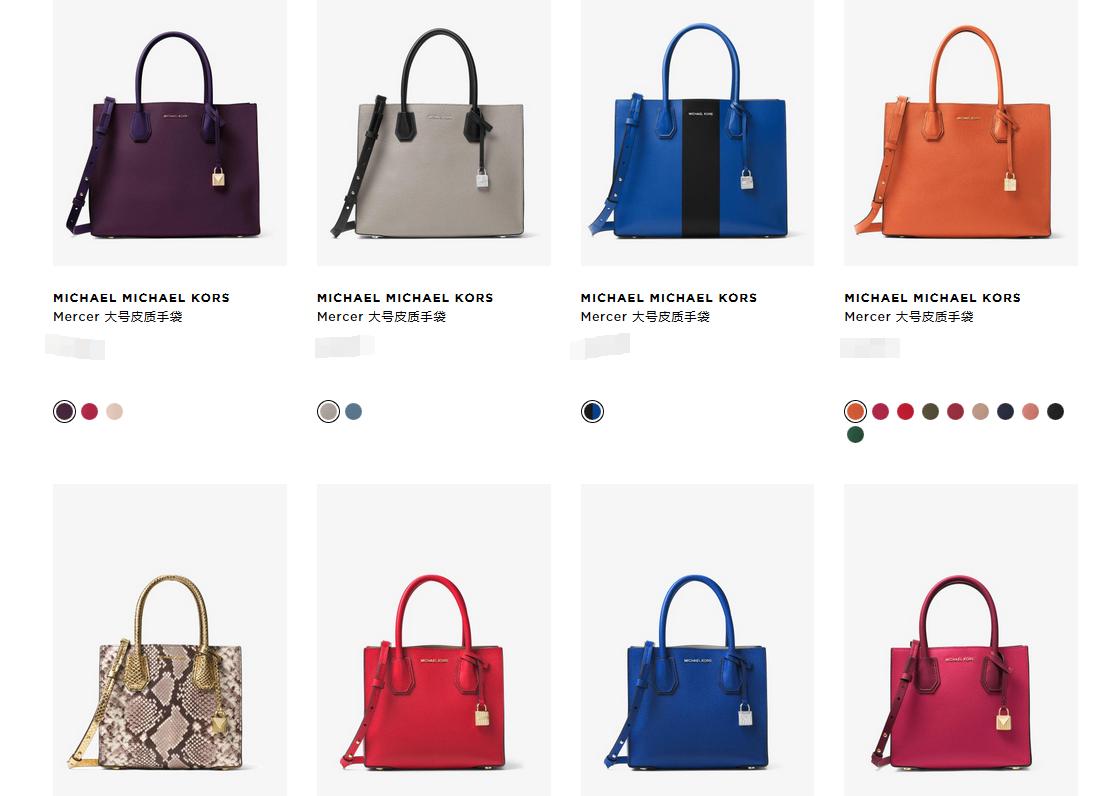Choose the steel blue swatch under grey bag
Viewport: 1096px width, 796px height.
tap(354, 412)
